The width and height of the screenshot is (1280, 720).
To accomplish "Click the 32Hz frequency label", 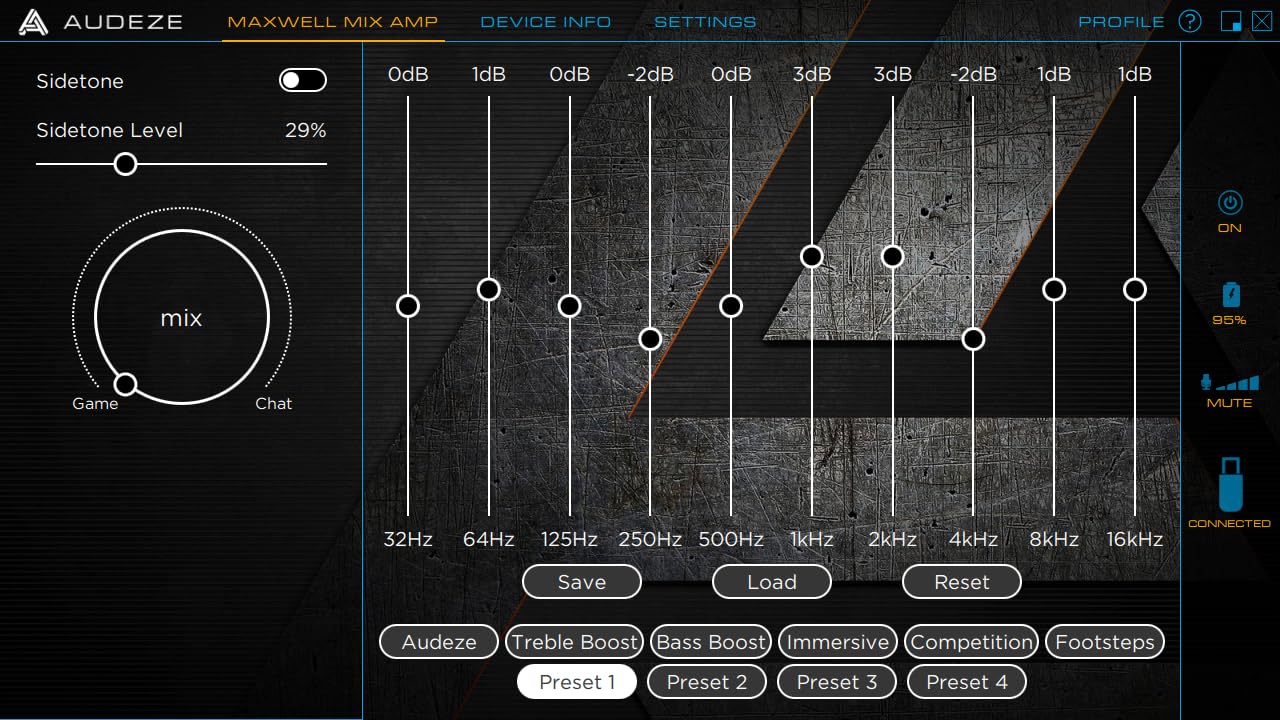I will click(x=408, y=539).
